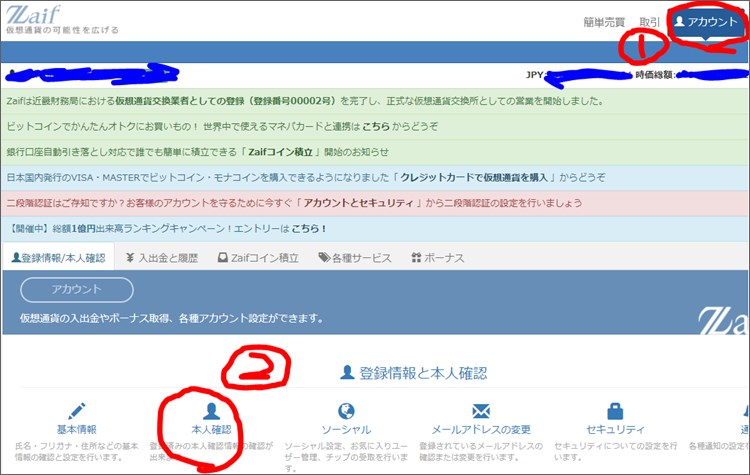Screen dimensions: 750x475
Task: Click the lock icon for セキュリティ
Action: coord(615,411)
